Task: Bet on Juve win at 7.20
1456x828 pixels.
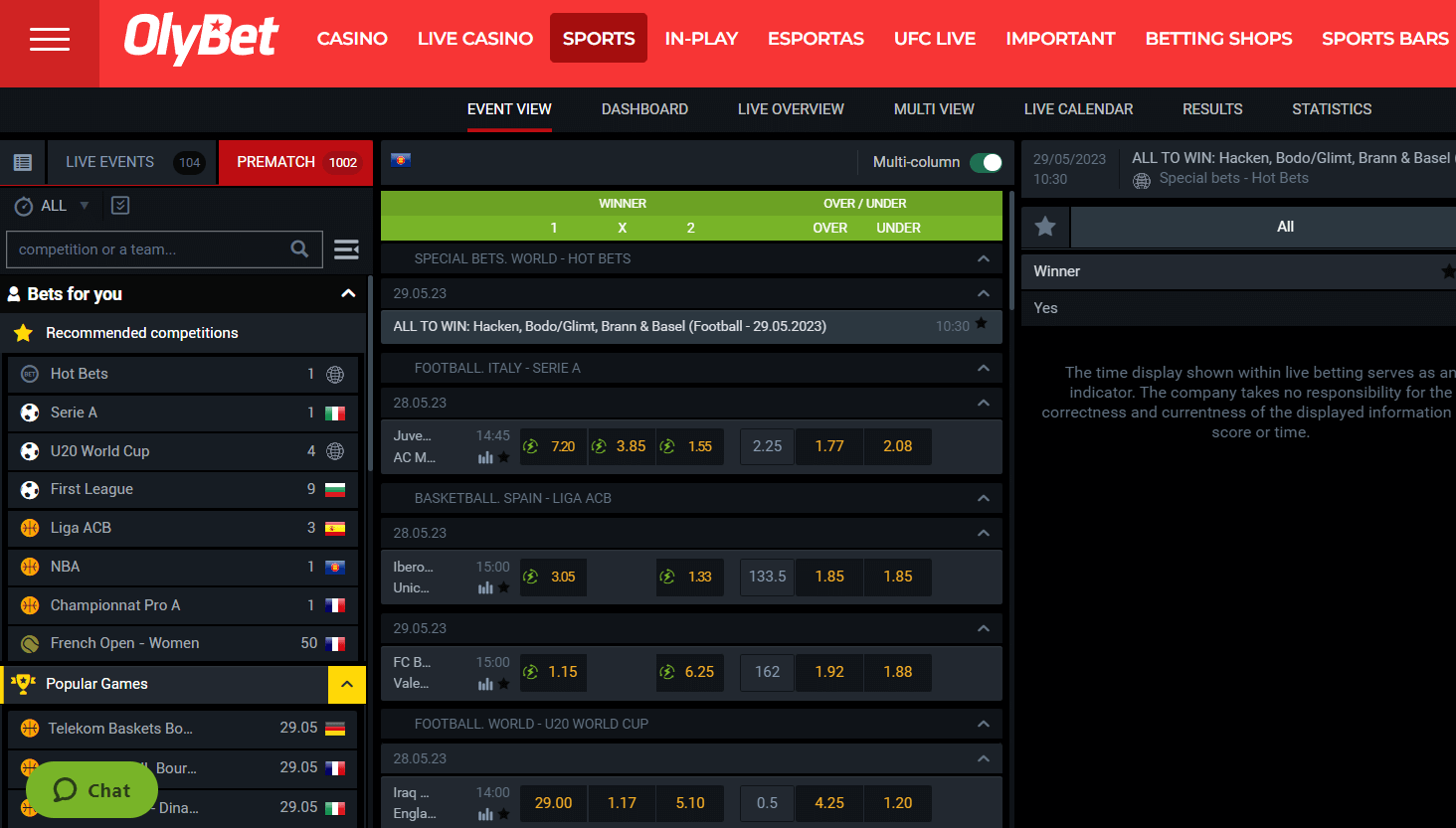Action: [553, 446]
